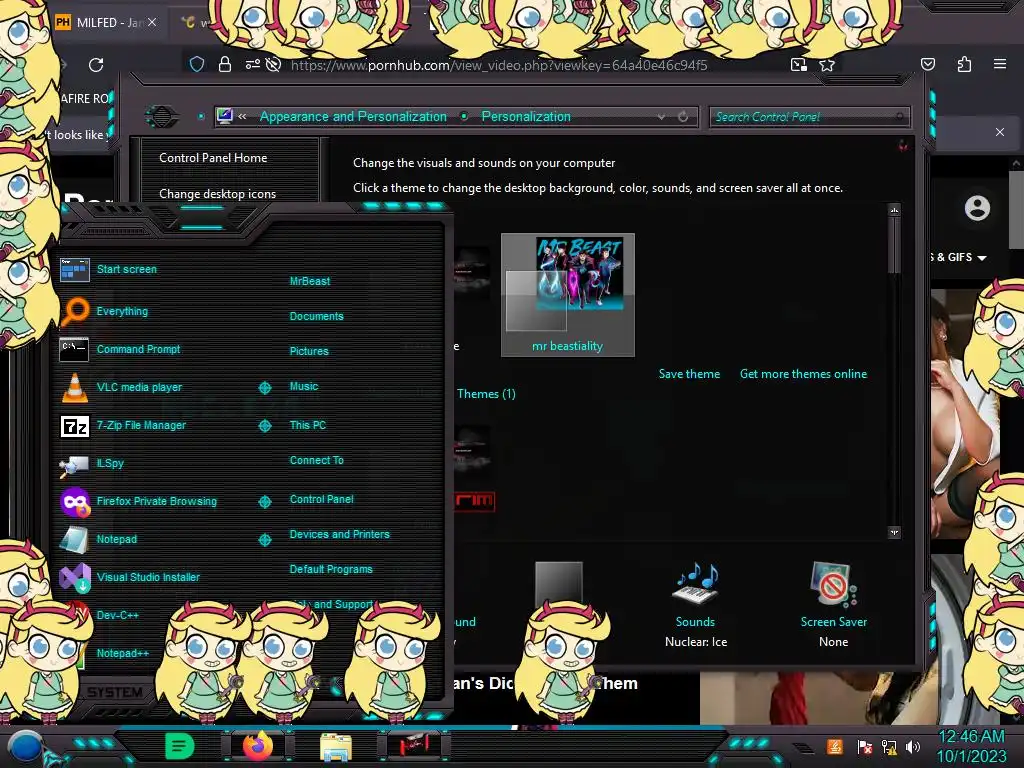Viewport: 1024px width, 768px height.
Task: View site security via lock icon
Action: click(x=225, y=64)
